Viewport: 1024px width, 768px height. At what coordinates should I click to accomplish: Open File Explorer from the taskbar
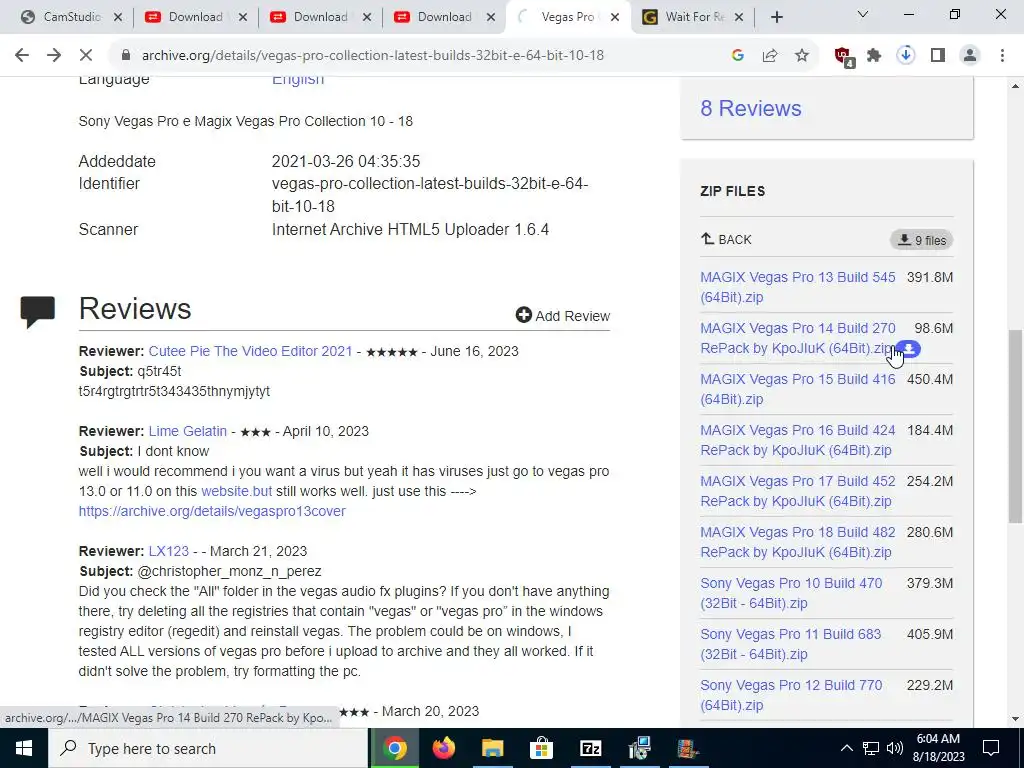click(x=493, y=748)
